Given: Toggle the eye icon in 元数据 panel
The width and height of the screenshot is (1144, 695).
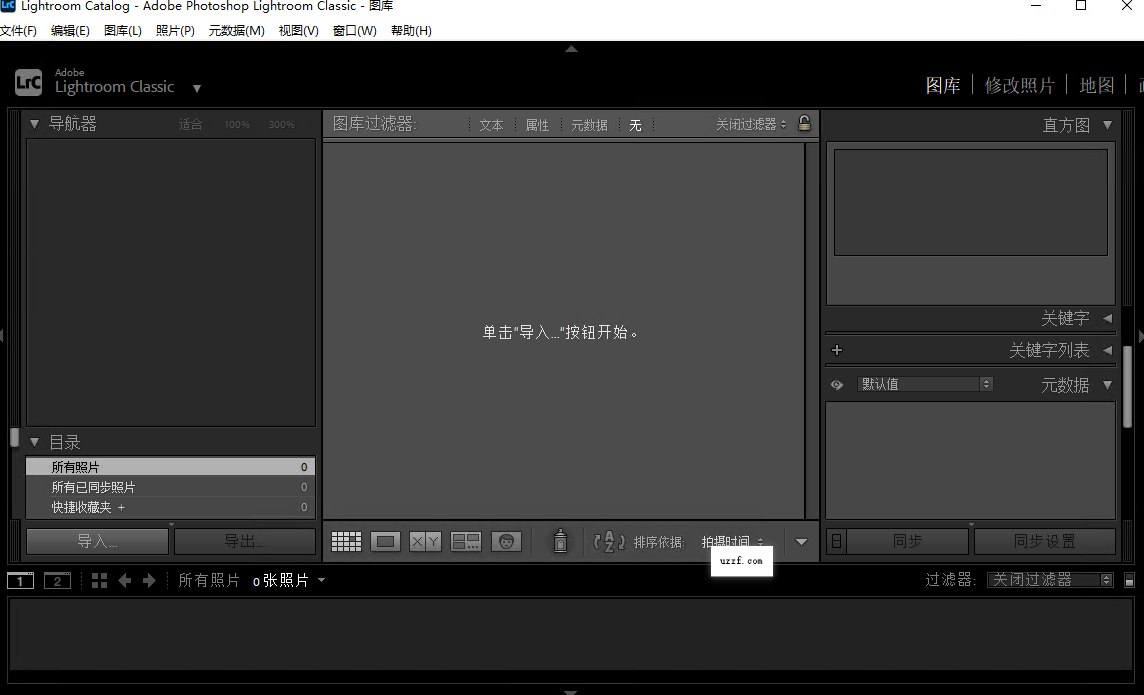Looking at the screenshot, I should tap(837, 384).
